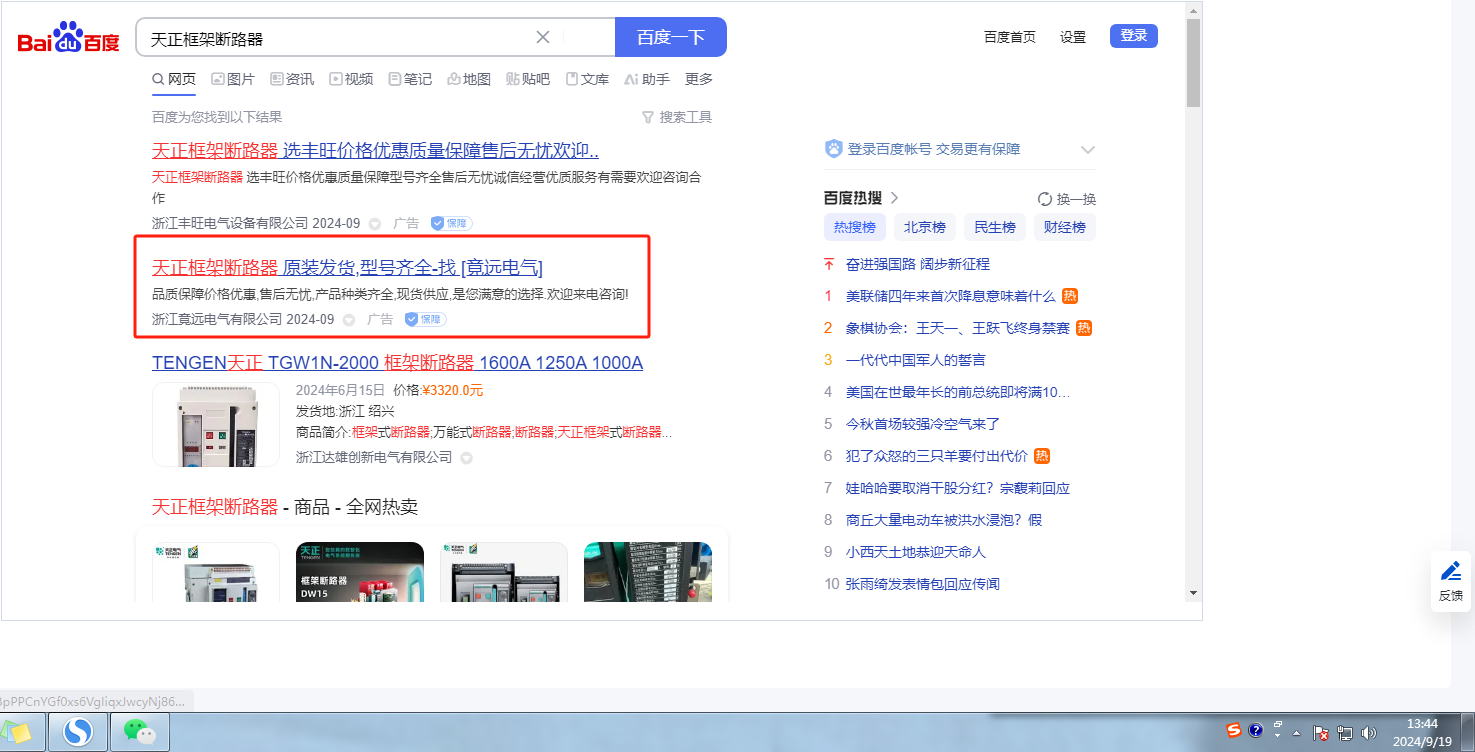
Task: Click the volume speaker icon in system tray
Action: click(1368, 733)
